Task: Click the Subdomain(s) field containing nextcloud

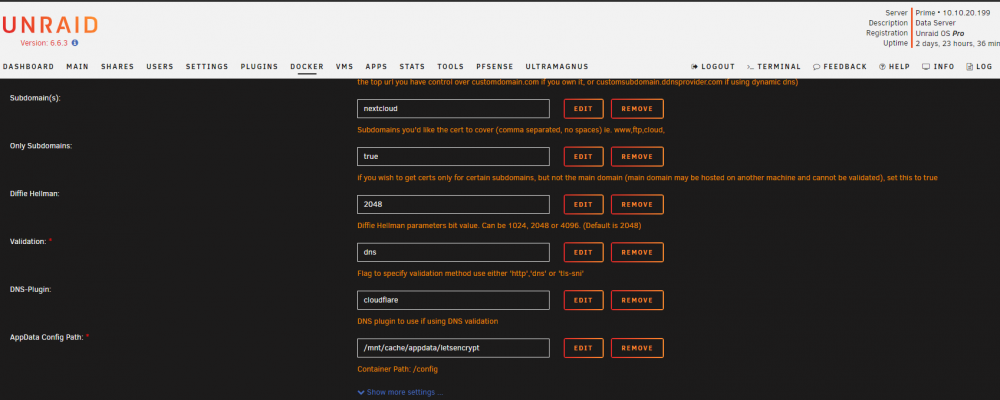Action: click(453, 108)
